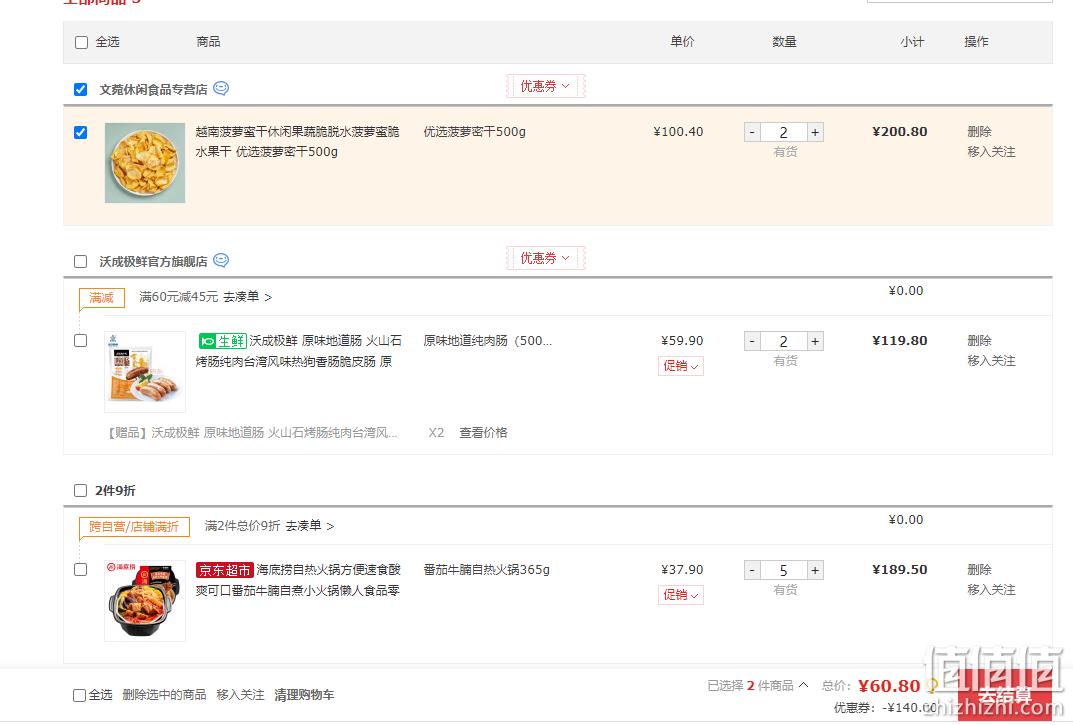Viewport: 1073px width, 725px height.
Task: Click the quantity field of 海底捞自热火锅
Action: [784, 570]
